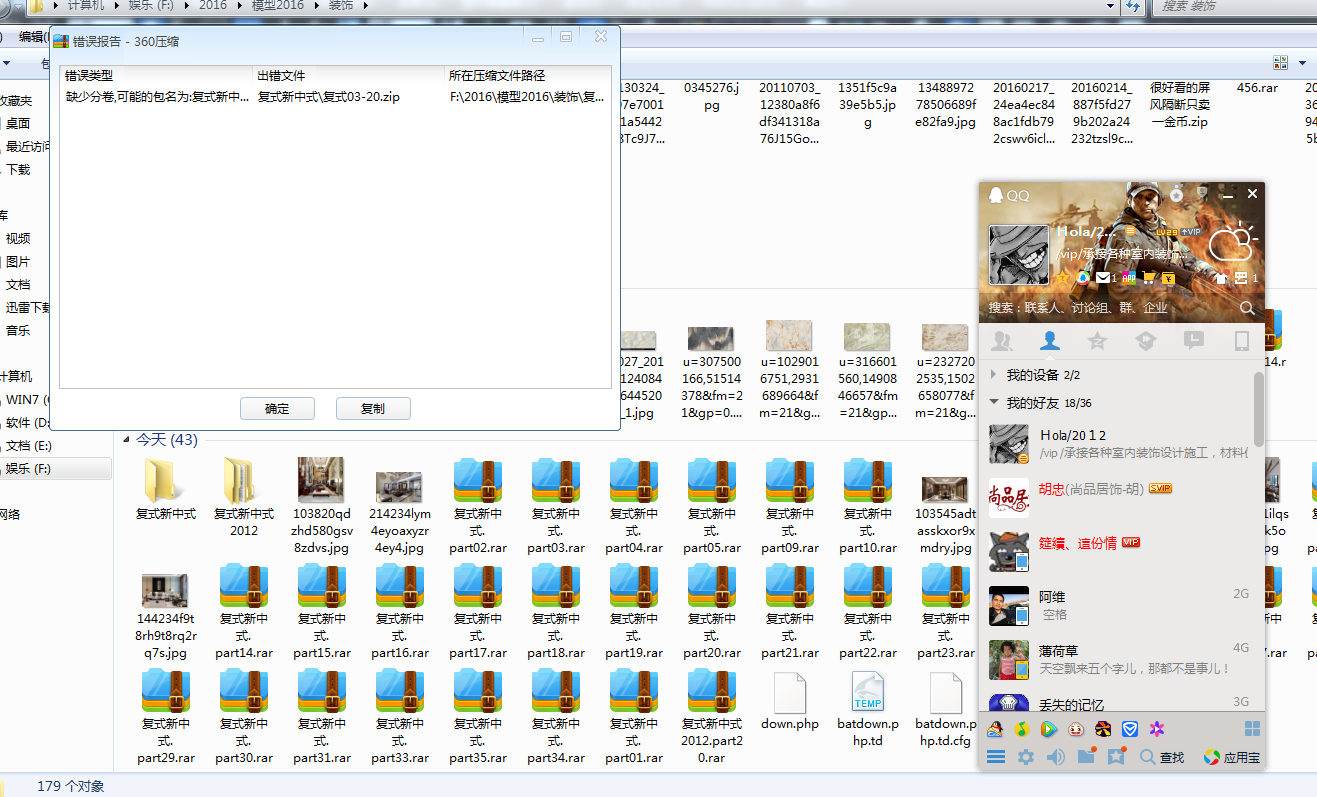Open the QQ main menu hamburger icon
The image size is (1317, 797).
996,757
